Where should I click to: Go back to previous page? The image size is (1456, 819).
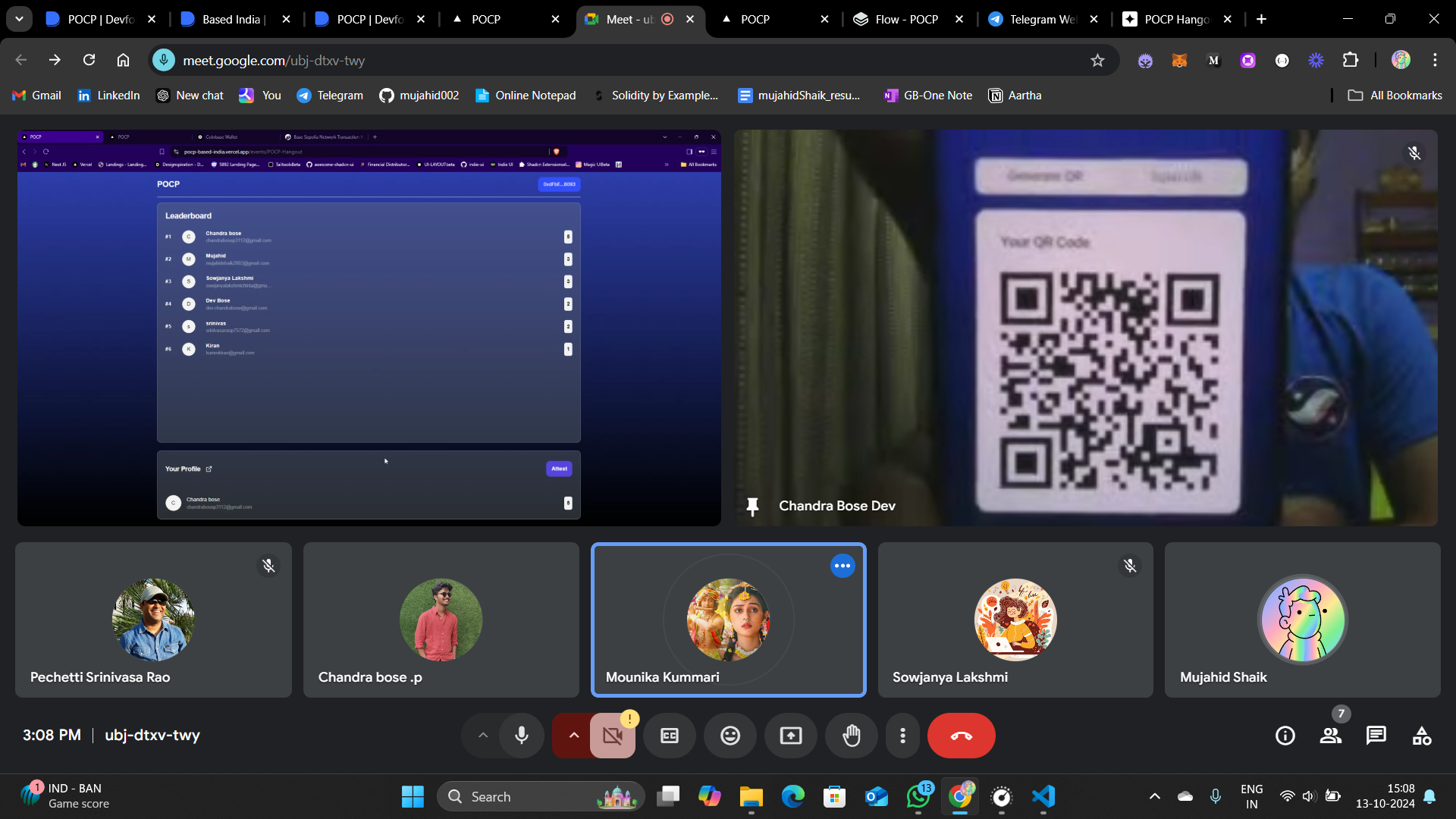click(21, 60)
